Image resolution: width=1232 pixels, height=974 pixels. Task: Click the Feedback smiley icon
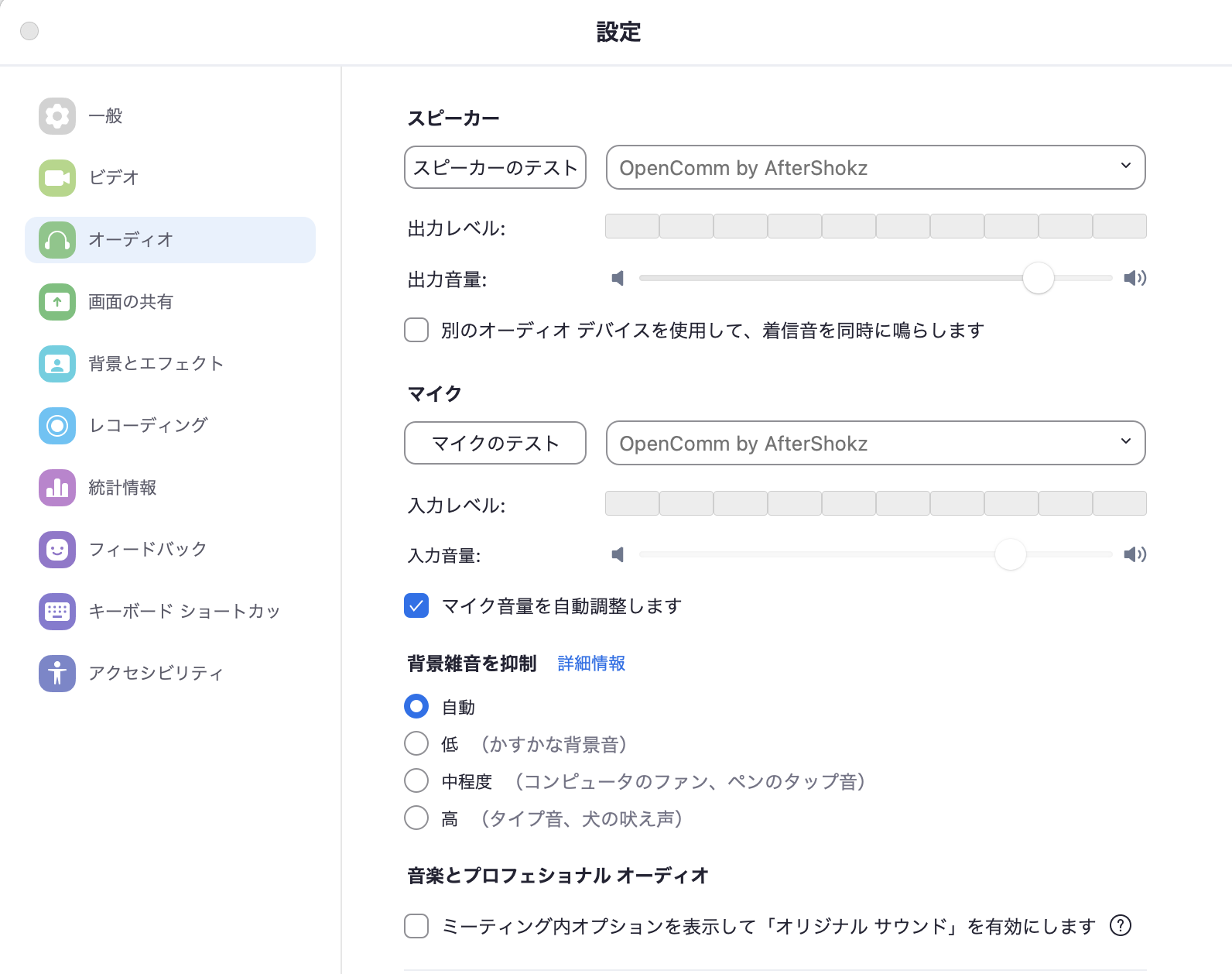coord(57,550)
